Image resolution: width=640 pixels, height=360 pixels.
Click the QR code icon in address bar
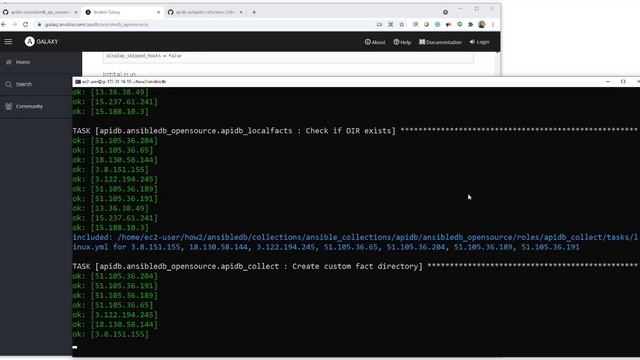point(391,24)
